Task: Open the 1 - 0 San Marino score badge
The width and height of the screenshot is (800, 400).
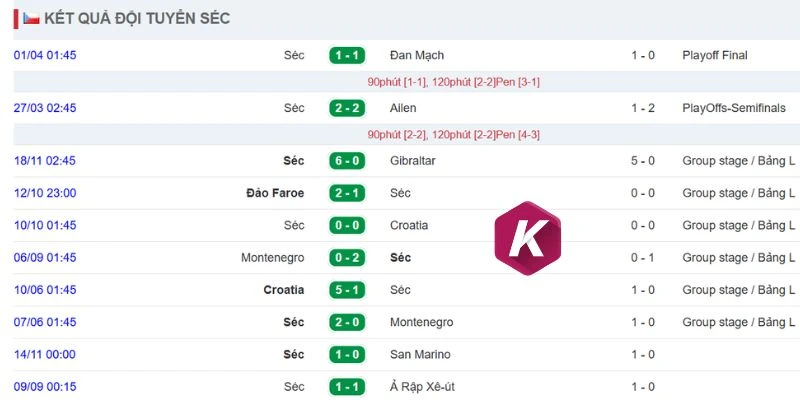Action: tap(347, 354)
